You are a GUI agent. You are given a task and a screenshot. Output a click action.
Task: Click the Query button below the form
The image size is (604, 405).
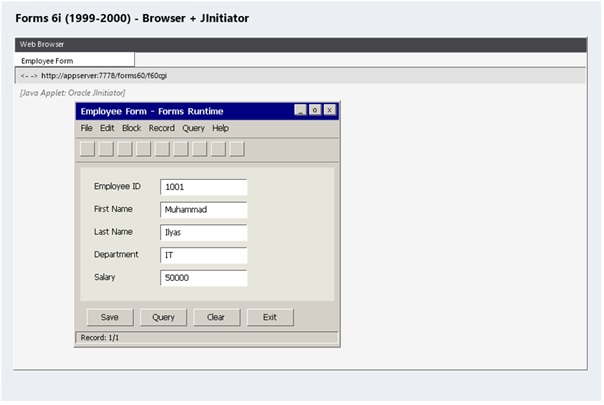tap(163, 318)
